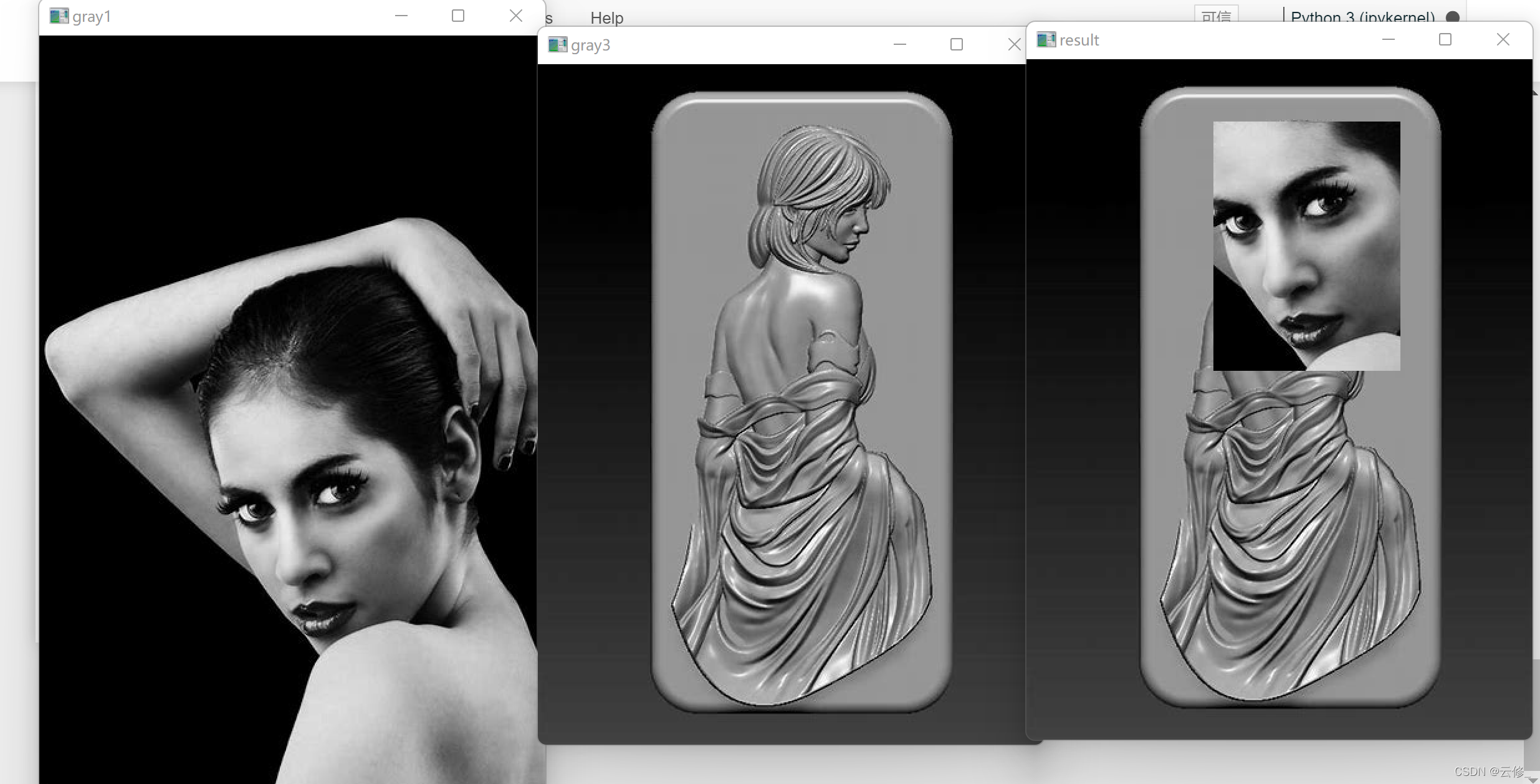
Task: Maximize the gray1 window
Action: click(x=458, y=16)
